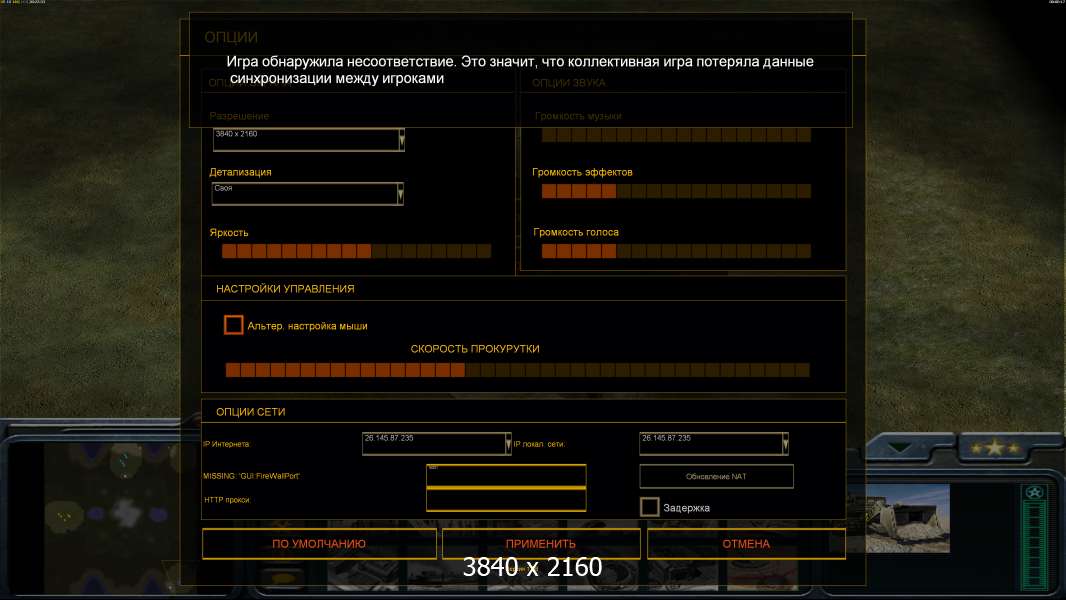Click the Яркость label

228,232
